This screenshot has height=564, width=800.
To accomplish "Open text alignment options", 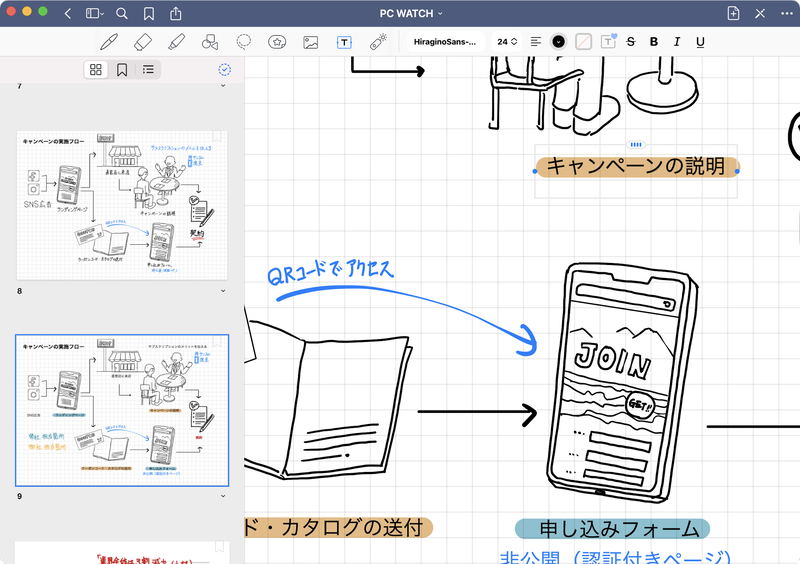I will (x=535, y=42).
